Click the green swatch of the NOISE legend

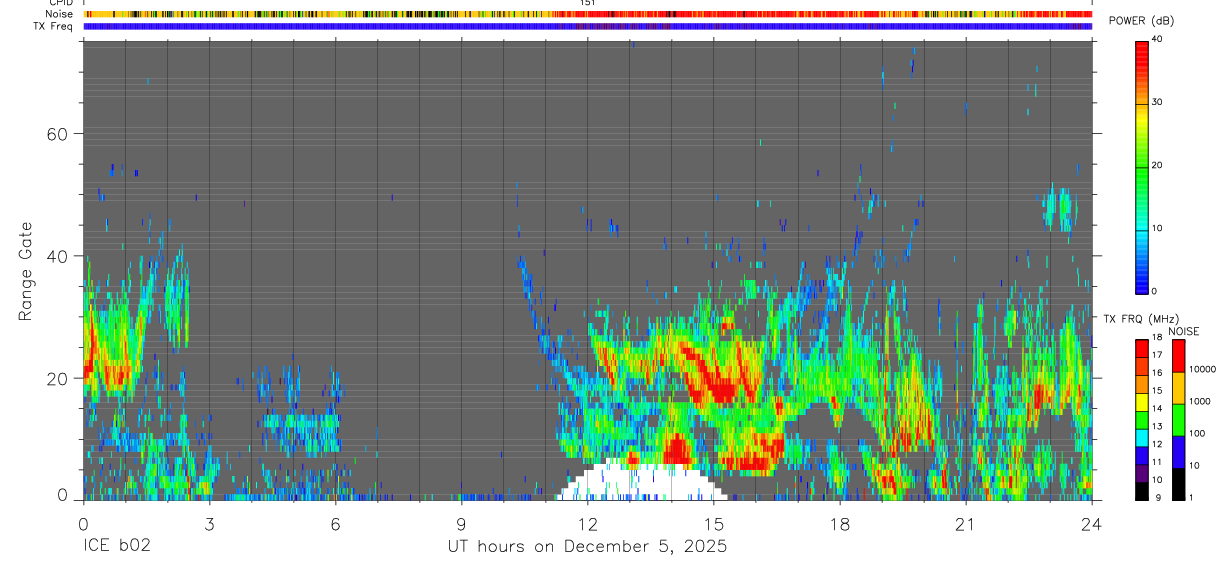point(1178,420)
